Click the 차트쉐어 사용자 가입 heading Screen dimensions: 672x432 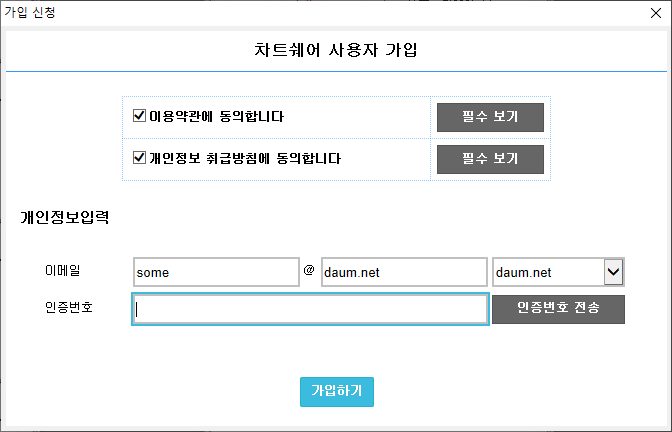[336, 51]
